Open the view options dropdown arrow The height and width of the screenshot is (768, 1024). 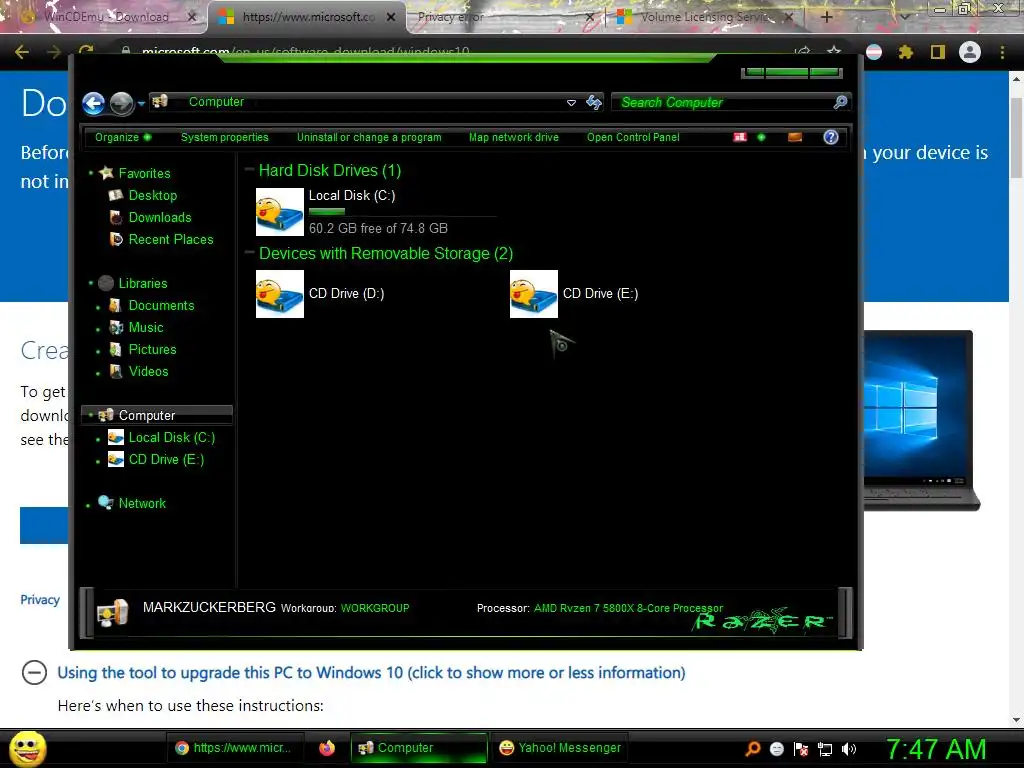tap(761, 137)
